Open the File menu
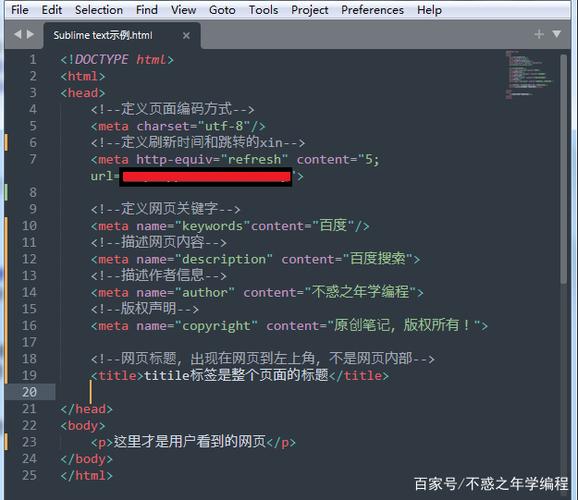 (x=20, y=10)
